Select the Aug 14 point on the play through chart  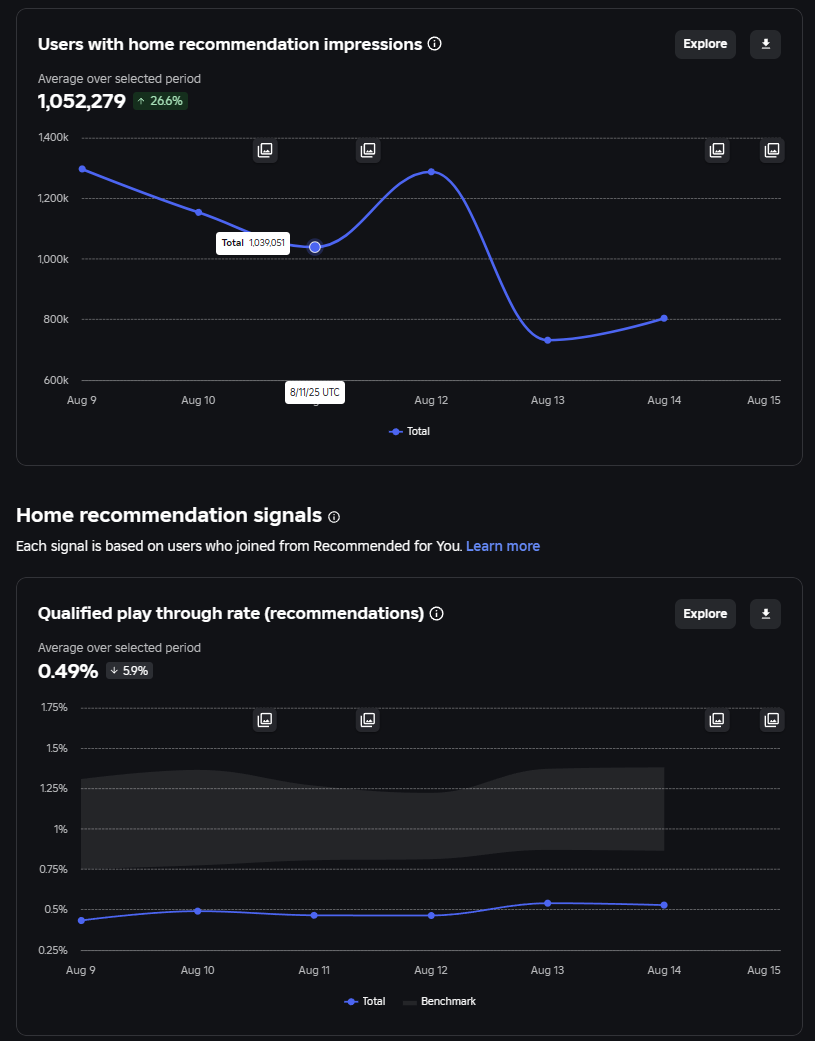pos(664,905)
